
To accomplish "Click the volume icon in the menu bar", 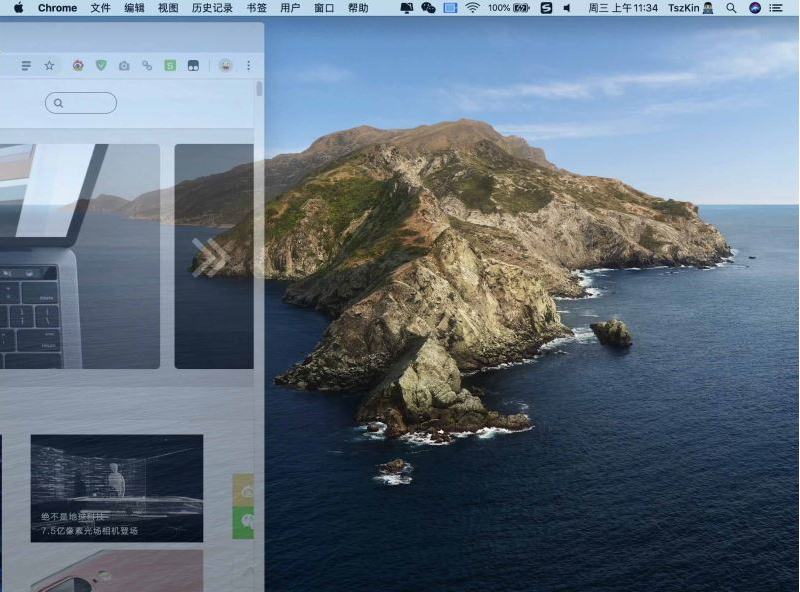I will 568,9.
